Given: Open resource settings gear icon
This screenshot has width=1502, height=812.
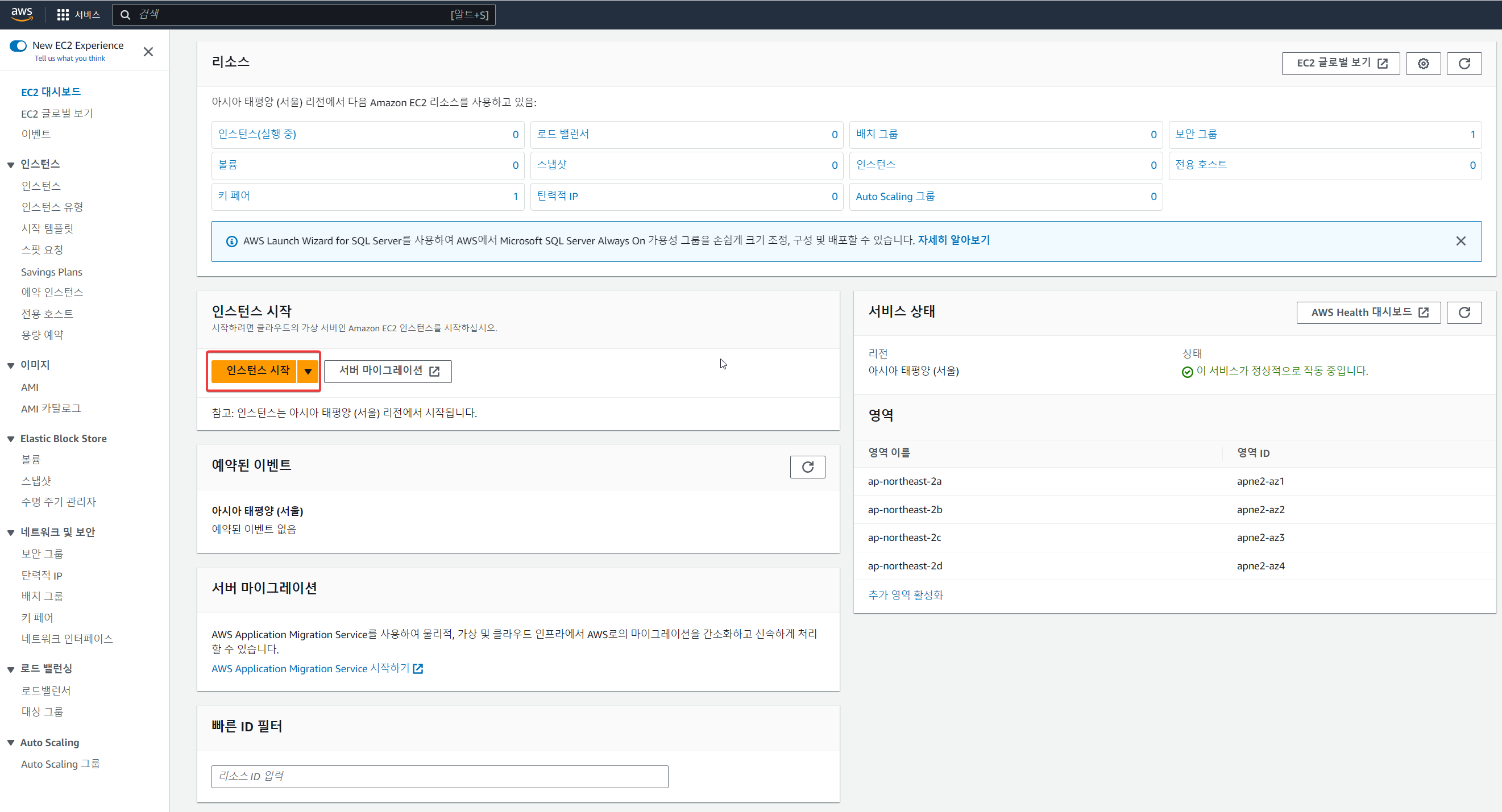Looking at the screenshot, I should pos(1423,64).
